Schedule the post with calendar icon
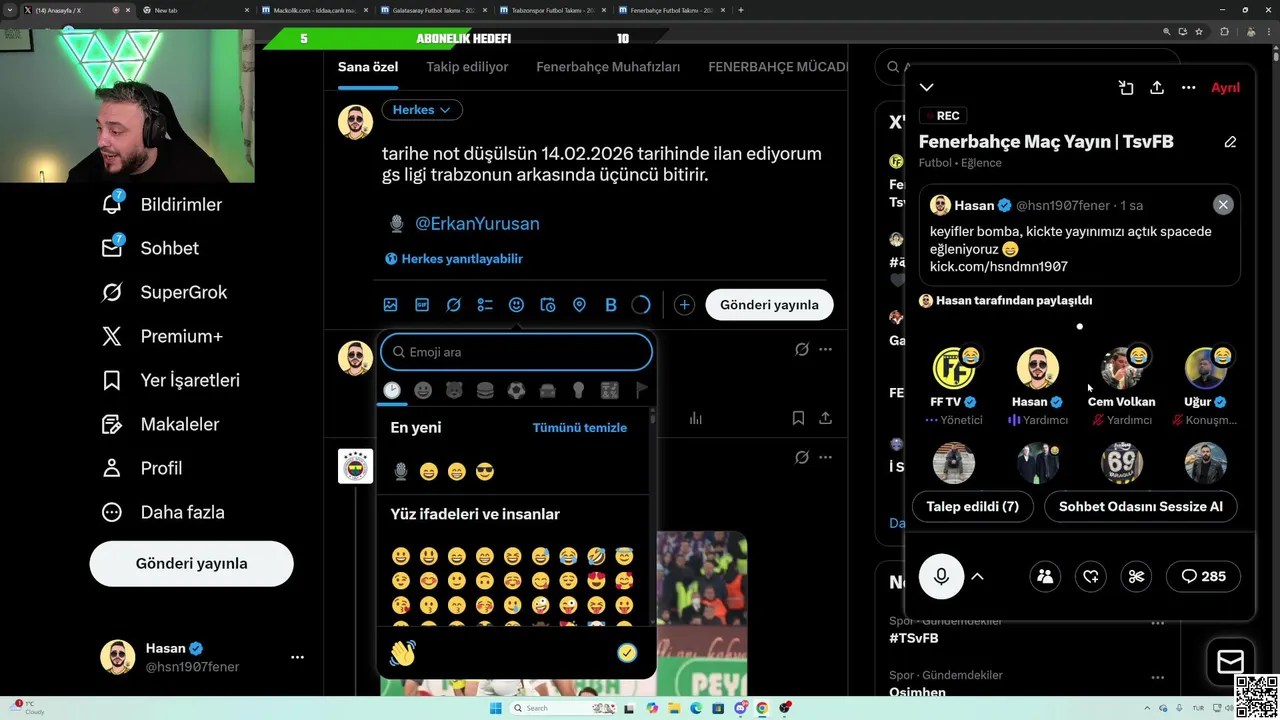This screenshot has height=720, width=1280. pyautogui.click(x=548, y=305)
